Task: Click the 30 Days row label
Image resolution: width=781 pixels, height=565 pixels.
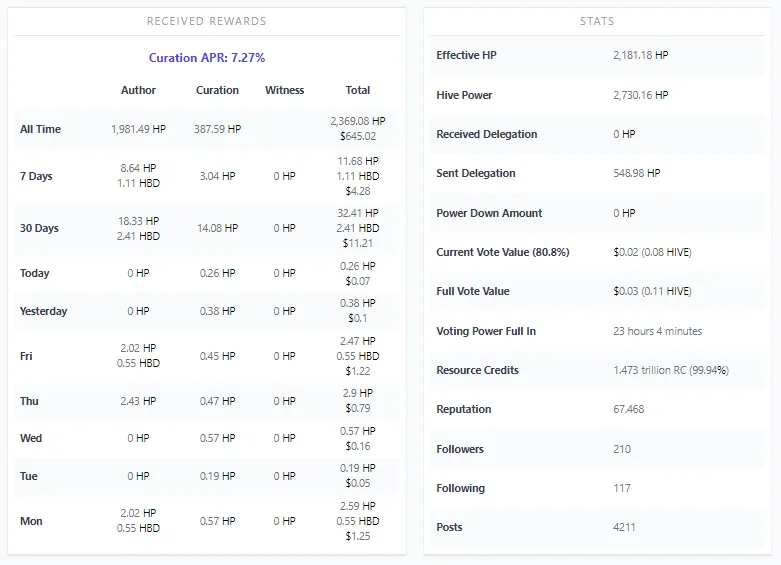Action: (x=39, y=228)
